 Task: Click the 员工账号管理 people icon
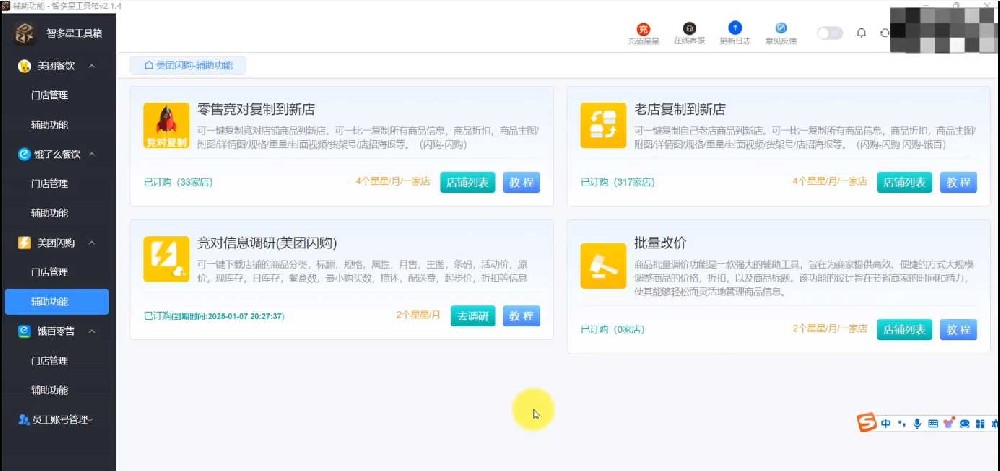point(24,419)
